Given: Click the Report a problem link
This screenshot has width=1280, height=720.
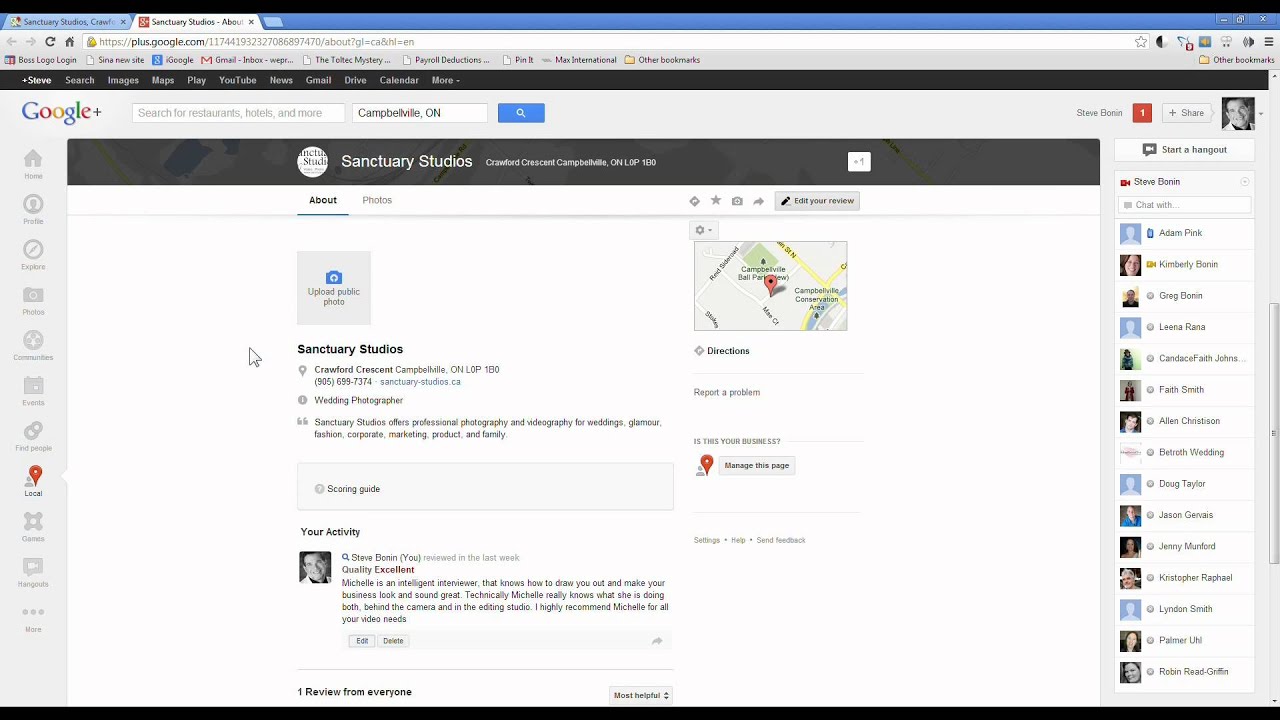Looking at the screenshot, I should 727,392.
